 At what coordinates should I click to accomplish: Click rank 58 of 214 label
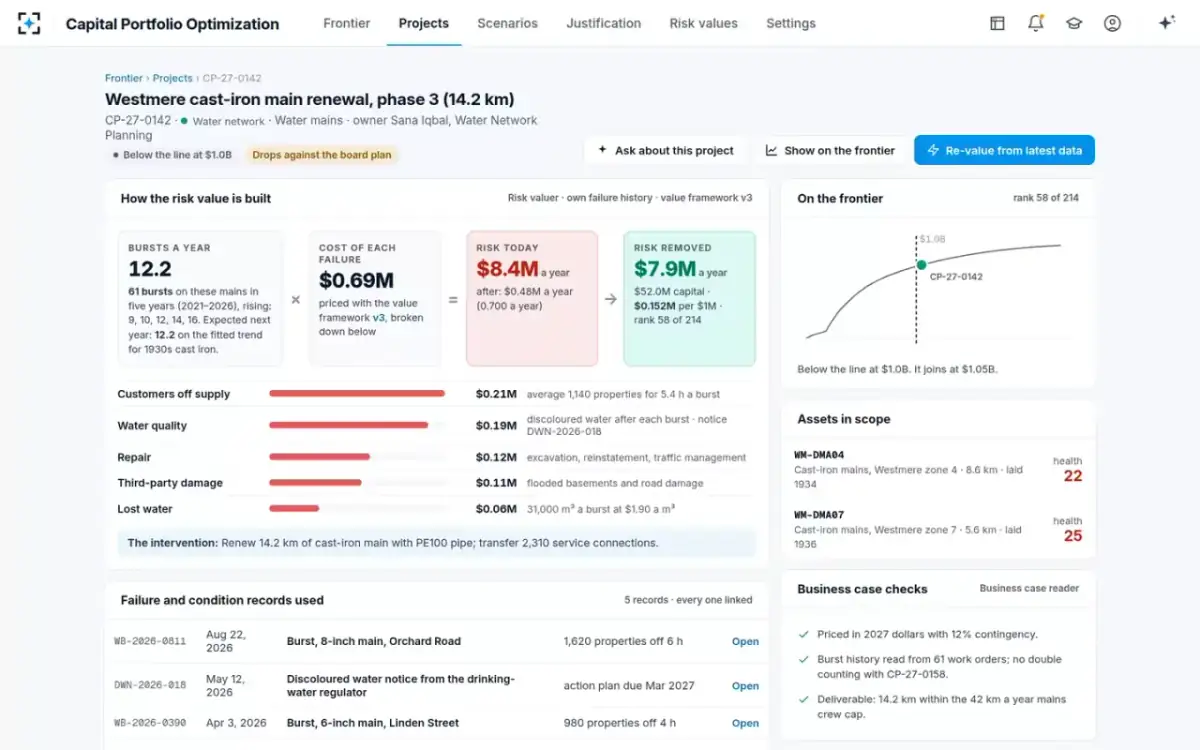tap(1045, 198)
